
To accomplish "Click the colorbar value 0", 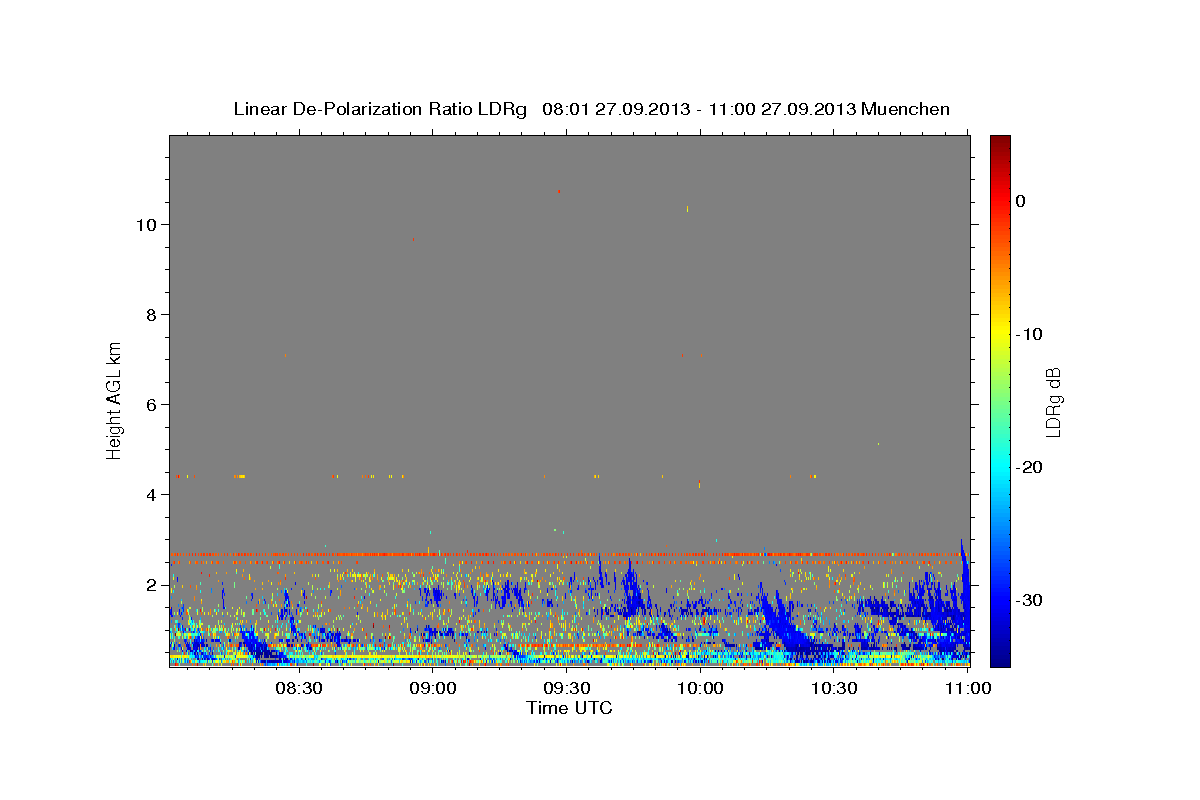I will click(x=1021, y=201).
